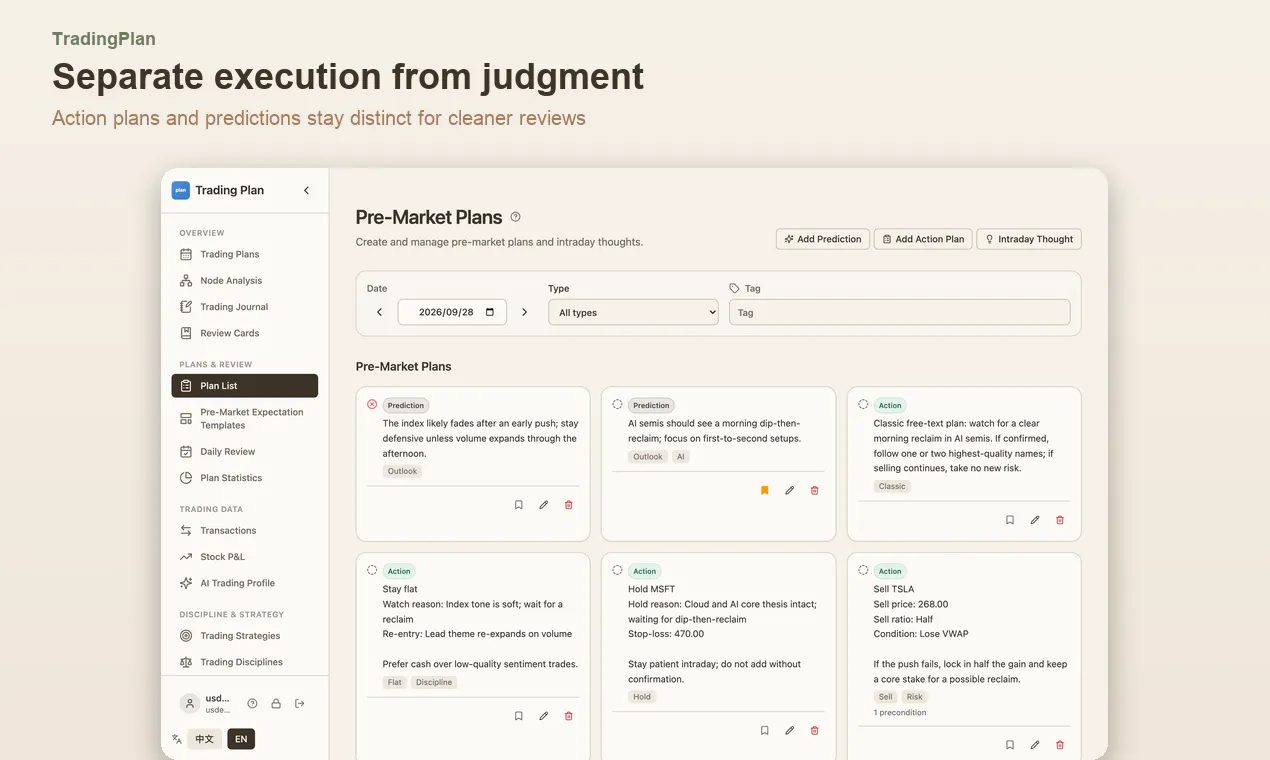
Task: Delete the AI semis prediction card
Action: pyautogui.click(x=814, y=490)
